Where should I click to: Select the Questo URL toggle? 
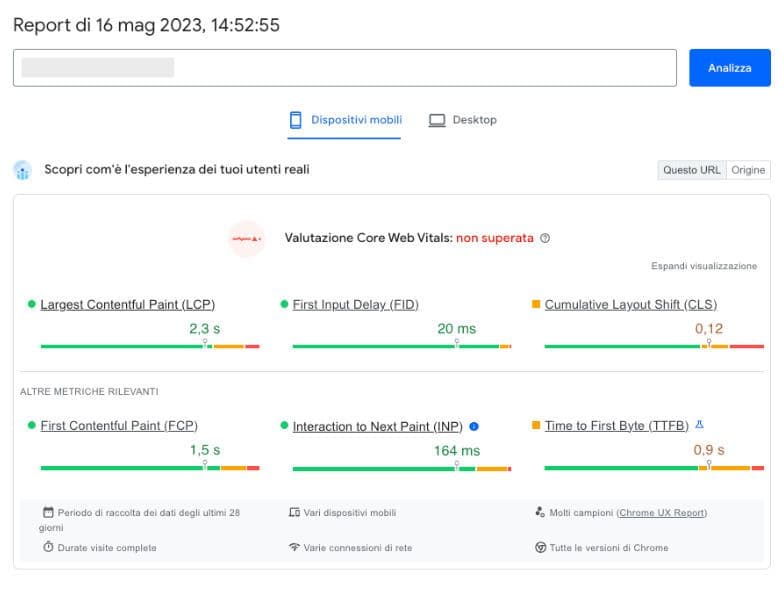pyautogui.click(x=691, y=170)
